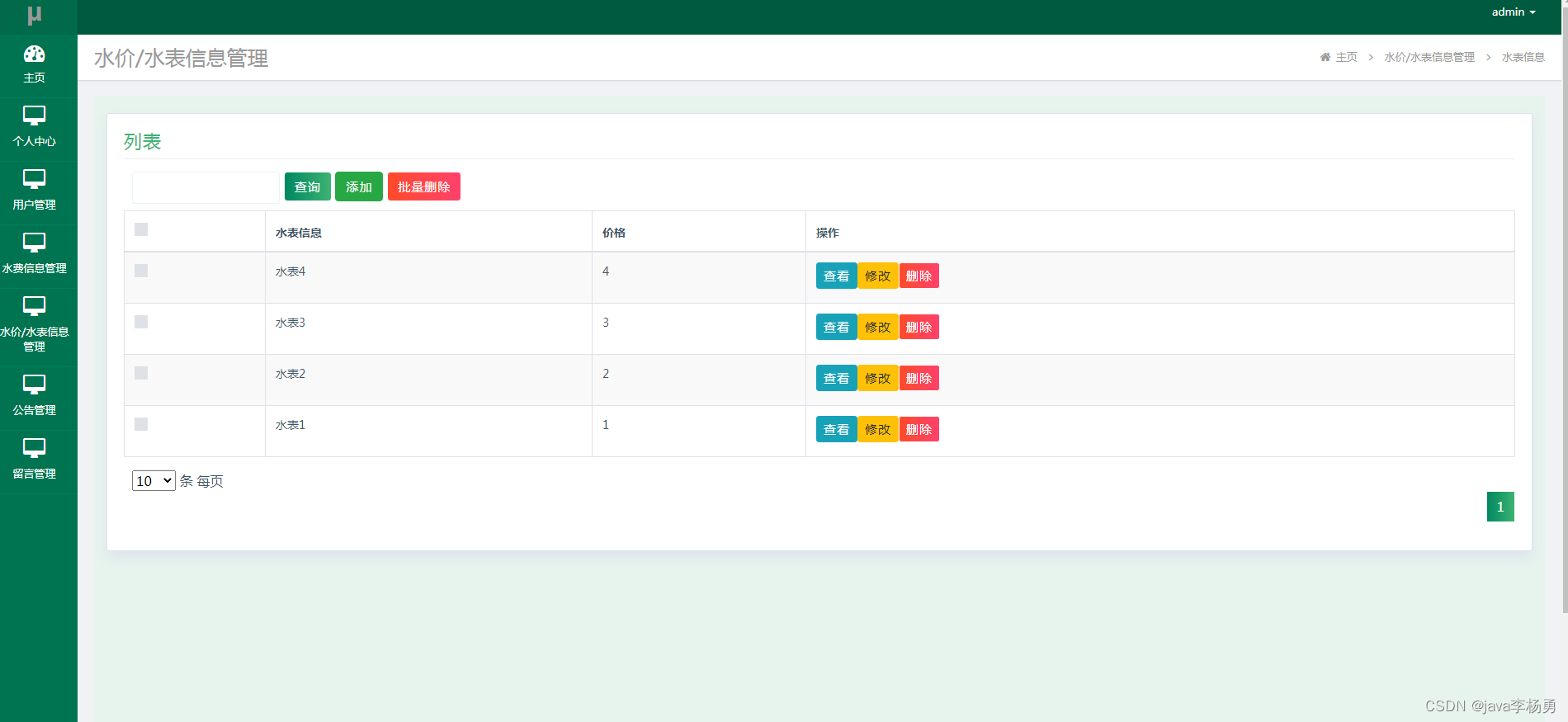Click price value 3 in 水表3 row

tap(606, 323)
